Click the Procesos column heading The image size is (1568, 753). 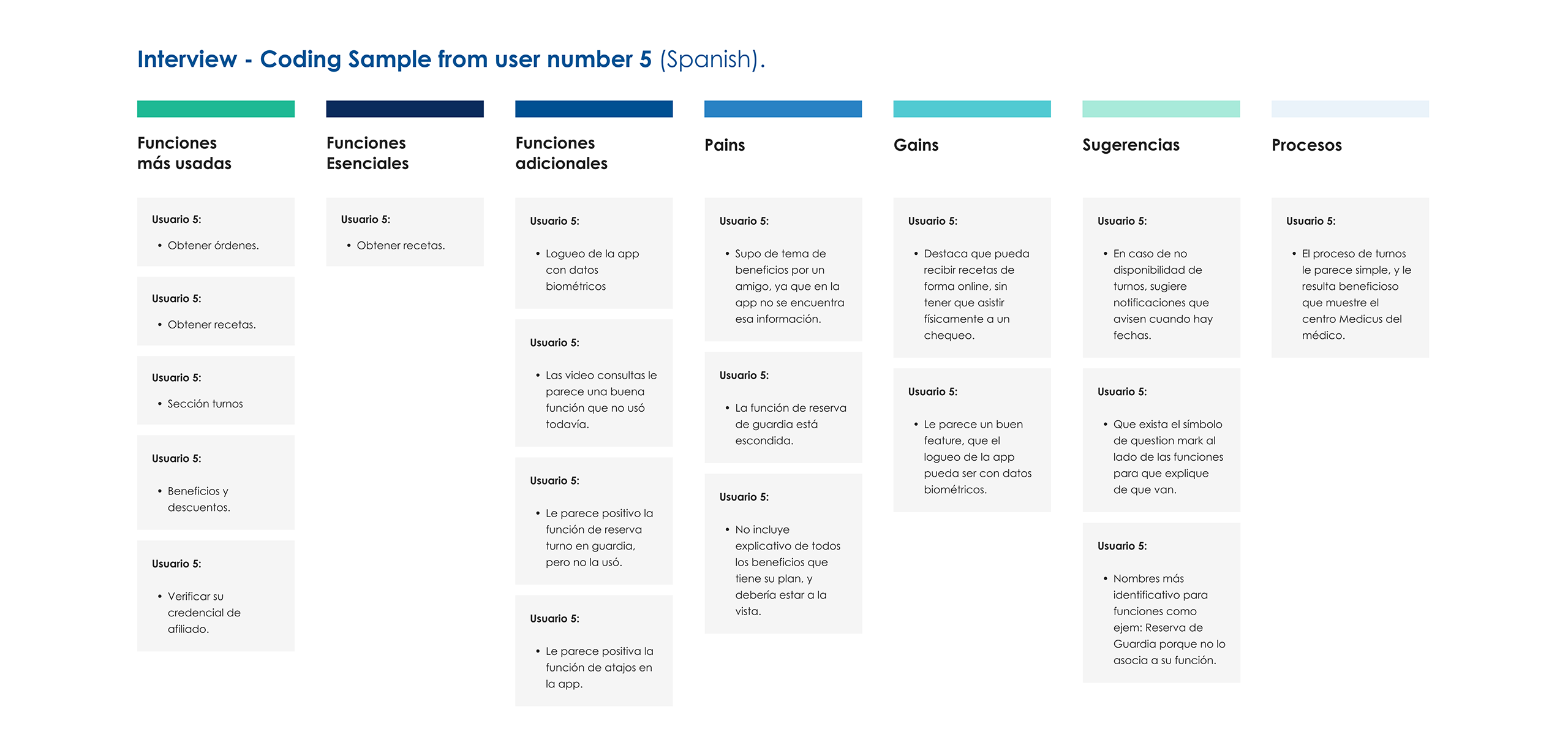coord(1306,145)
